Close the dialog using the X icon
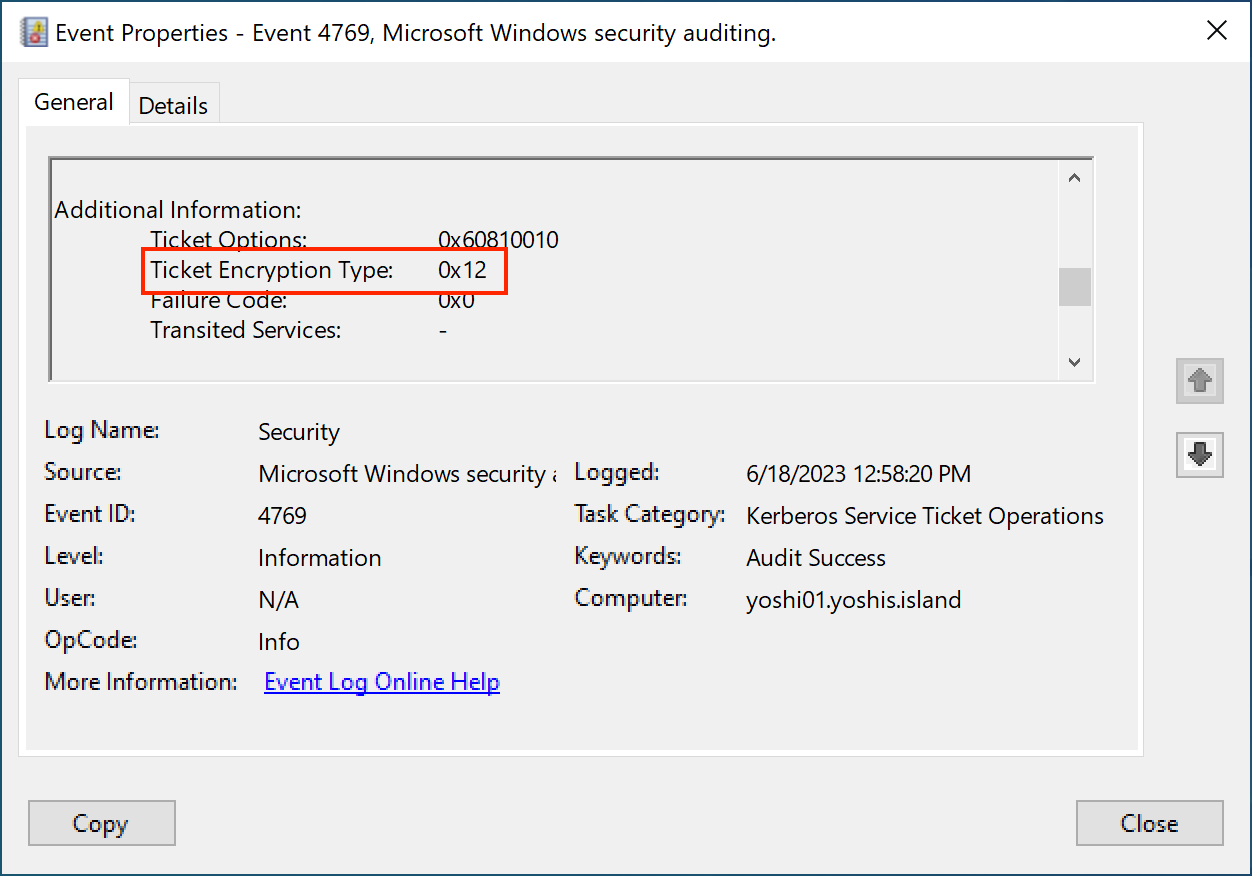The width and height of the screenshot is (1252, 876). pos(1216,31)
